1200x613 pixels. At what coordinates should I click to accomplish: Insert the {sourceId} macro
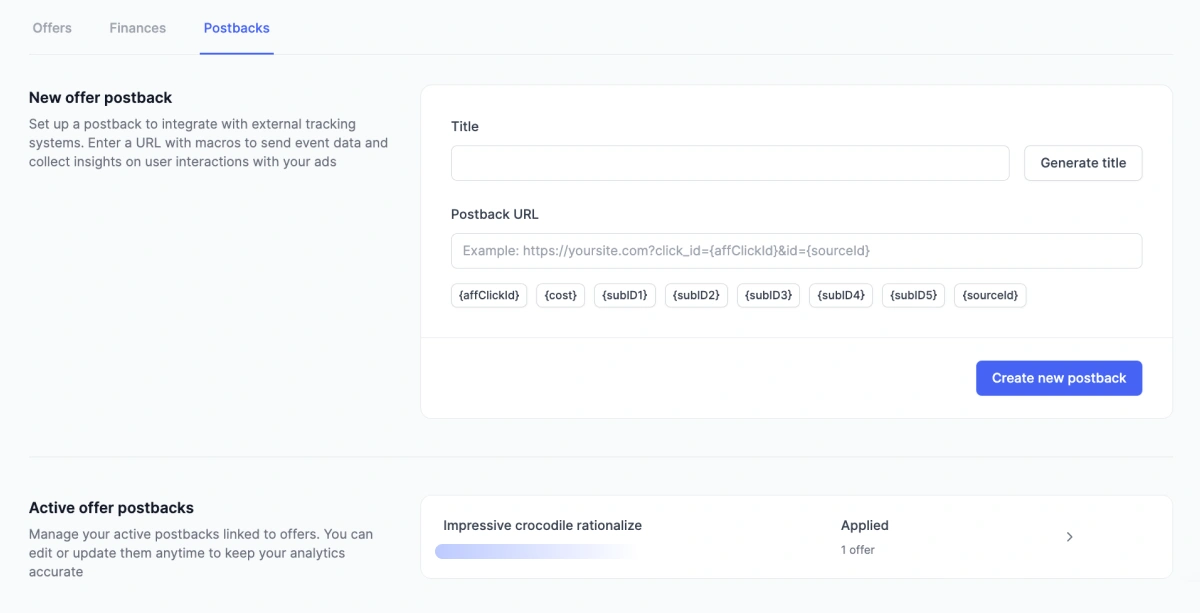(990, 295)
